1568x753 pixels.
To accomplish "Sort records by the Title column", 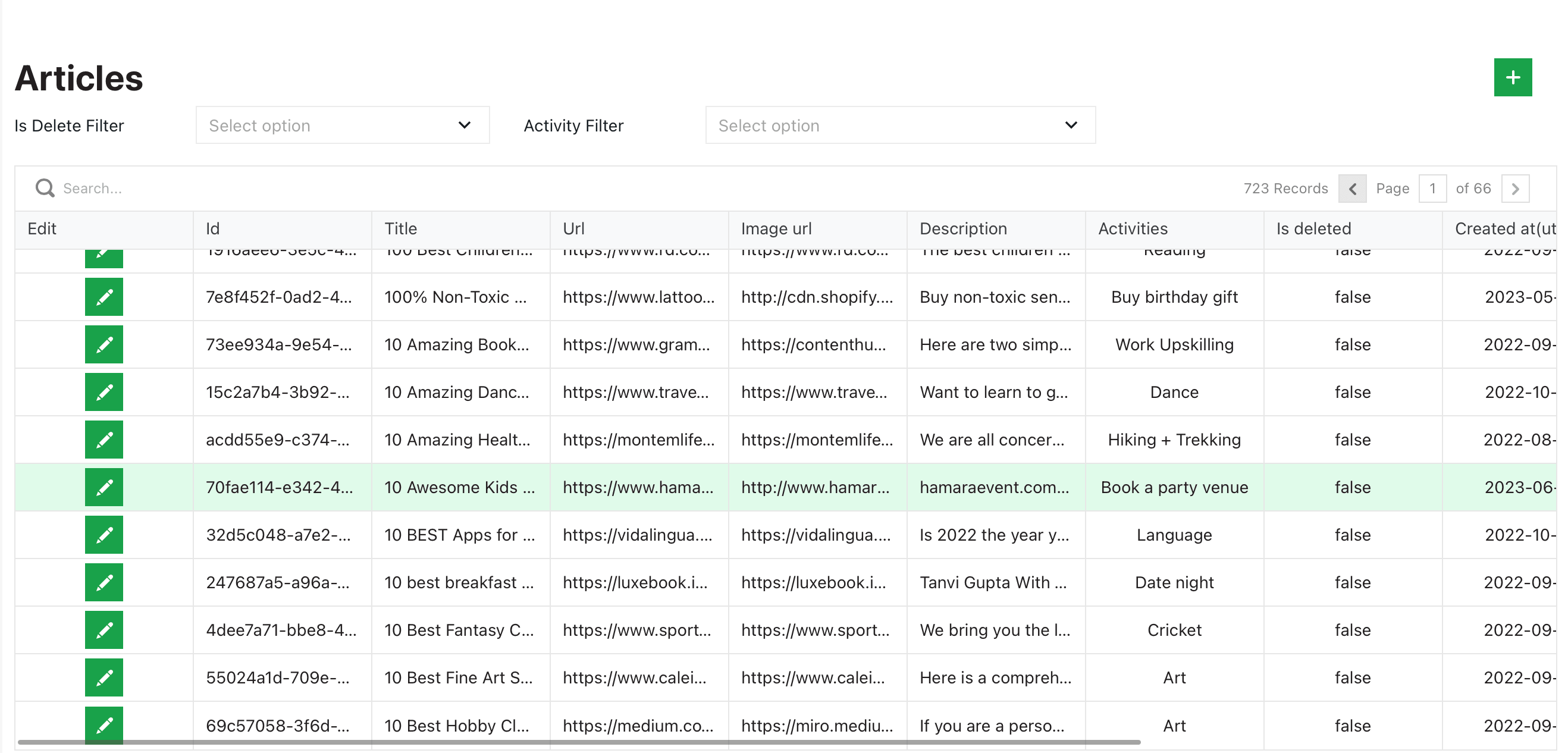I will tap(400, 228).
